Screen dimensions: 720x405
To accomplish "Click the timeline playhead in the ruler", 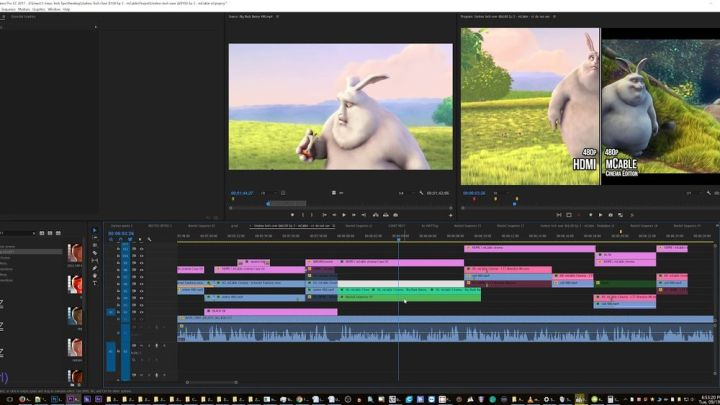I will pos(399,239).
